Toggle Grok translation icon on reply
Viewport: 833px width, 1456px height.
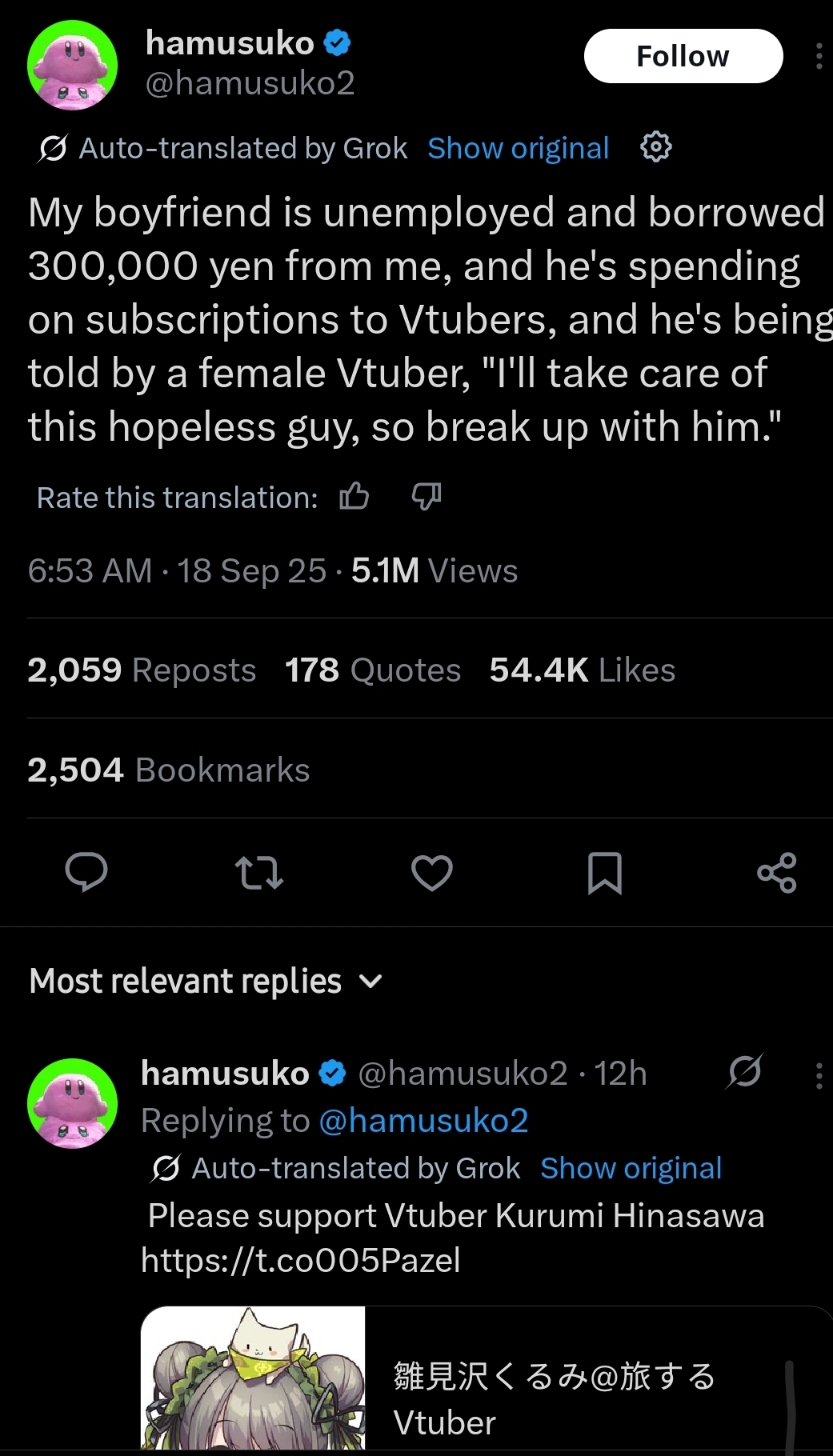tap(745, 1071)
